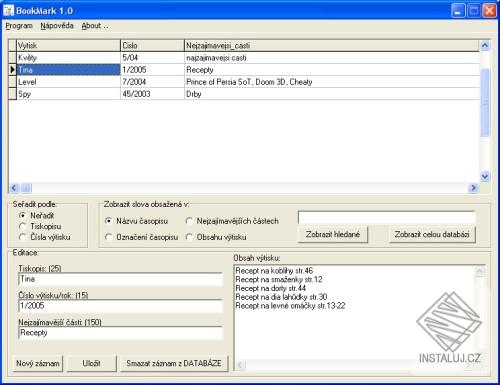Click Smazat záznam z DATABÁZE button
Image resolution: width=500 pixels, height=385 pixels.
click(174, 363)
